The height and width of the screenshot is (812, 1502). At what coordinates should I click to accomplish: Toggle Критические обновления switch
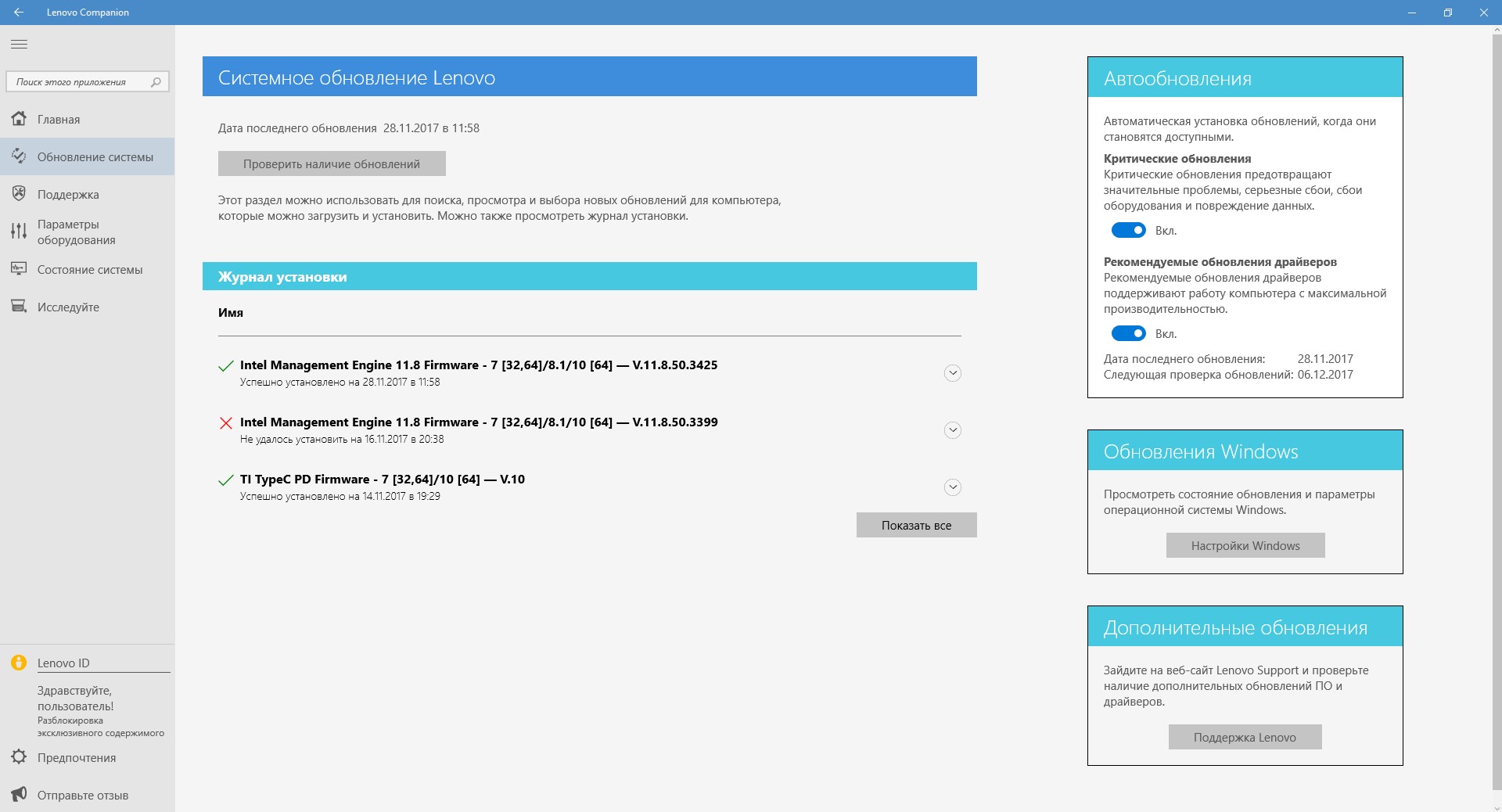pos(1128,230)
